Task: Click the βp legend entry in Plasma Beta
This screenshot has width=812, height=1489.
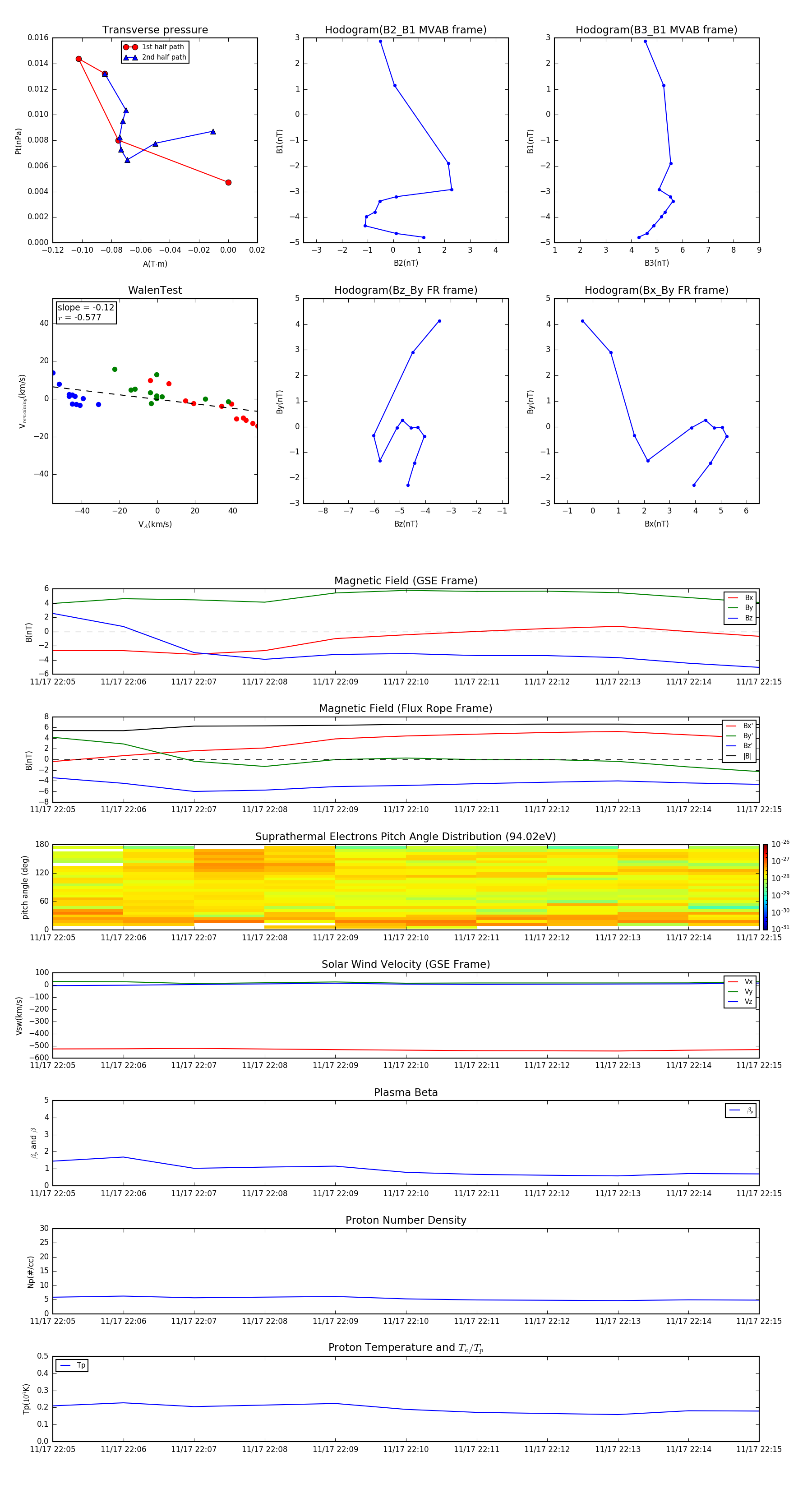Action: pyautogui.click(x=741, y=1110)
